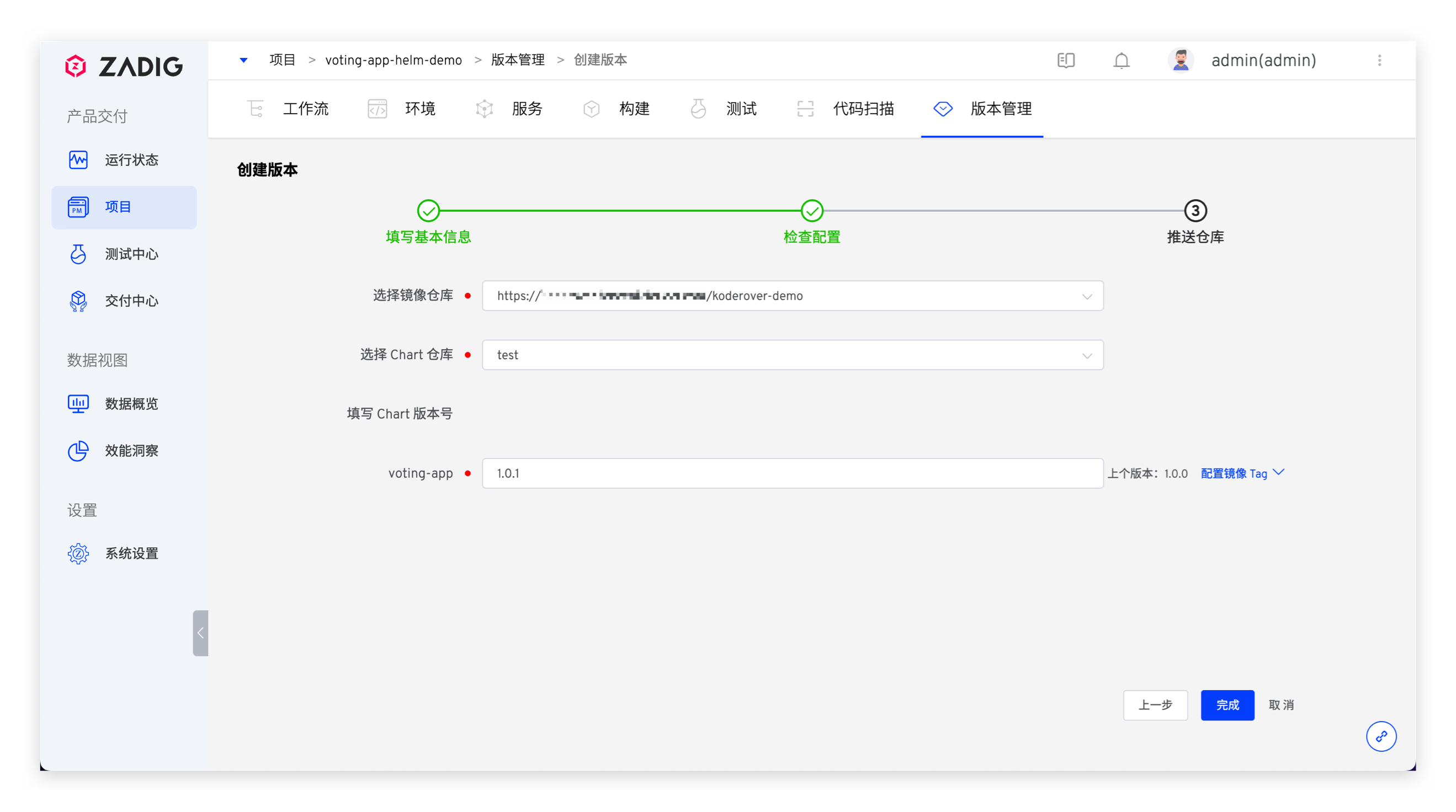1456x812 pixels.
Task: Click the notification bell icon
Action: (x=1121, y=61)
